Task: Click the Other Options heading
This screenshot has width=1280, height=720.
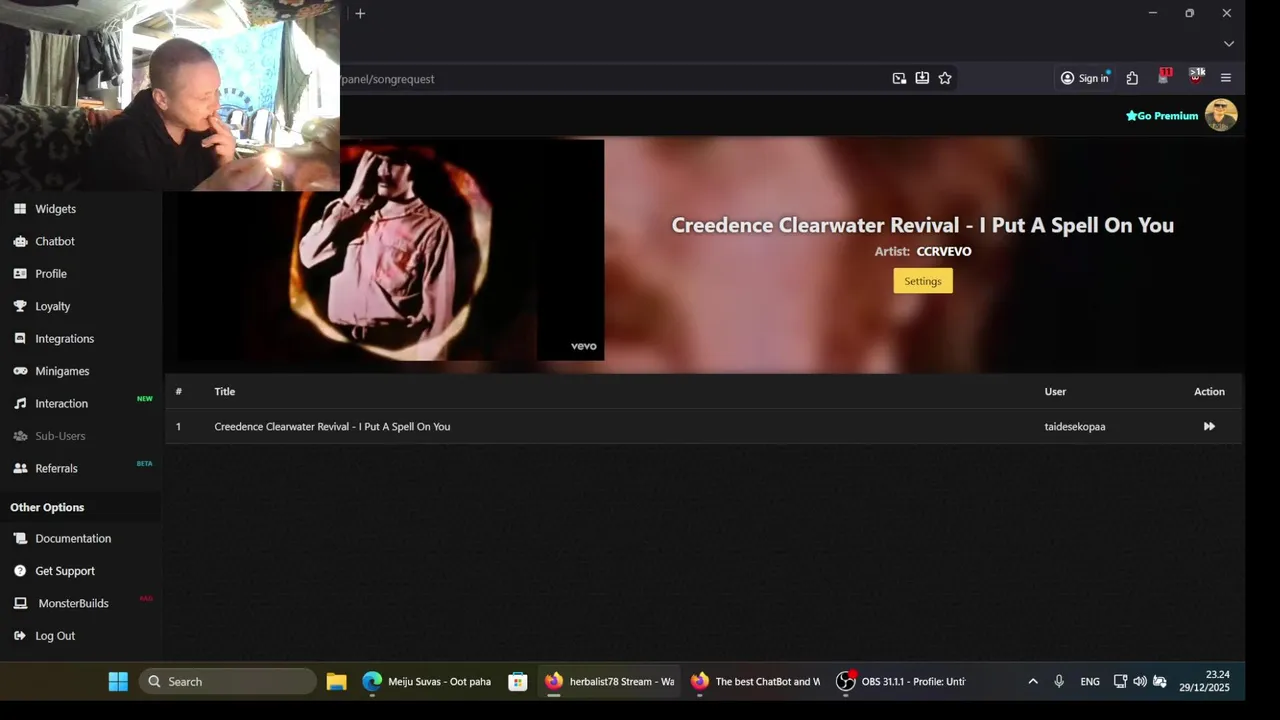Action: [x=47, y=507]
